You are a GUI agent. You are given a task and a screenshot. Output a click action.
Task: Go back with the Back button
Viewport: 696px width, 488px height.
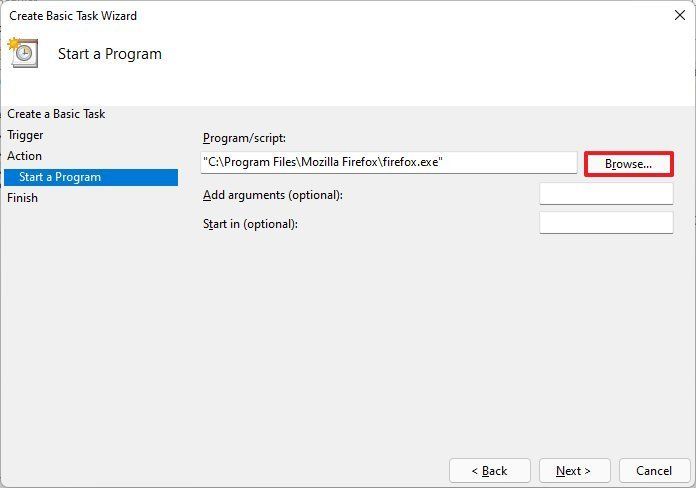(x=490, y=471)
